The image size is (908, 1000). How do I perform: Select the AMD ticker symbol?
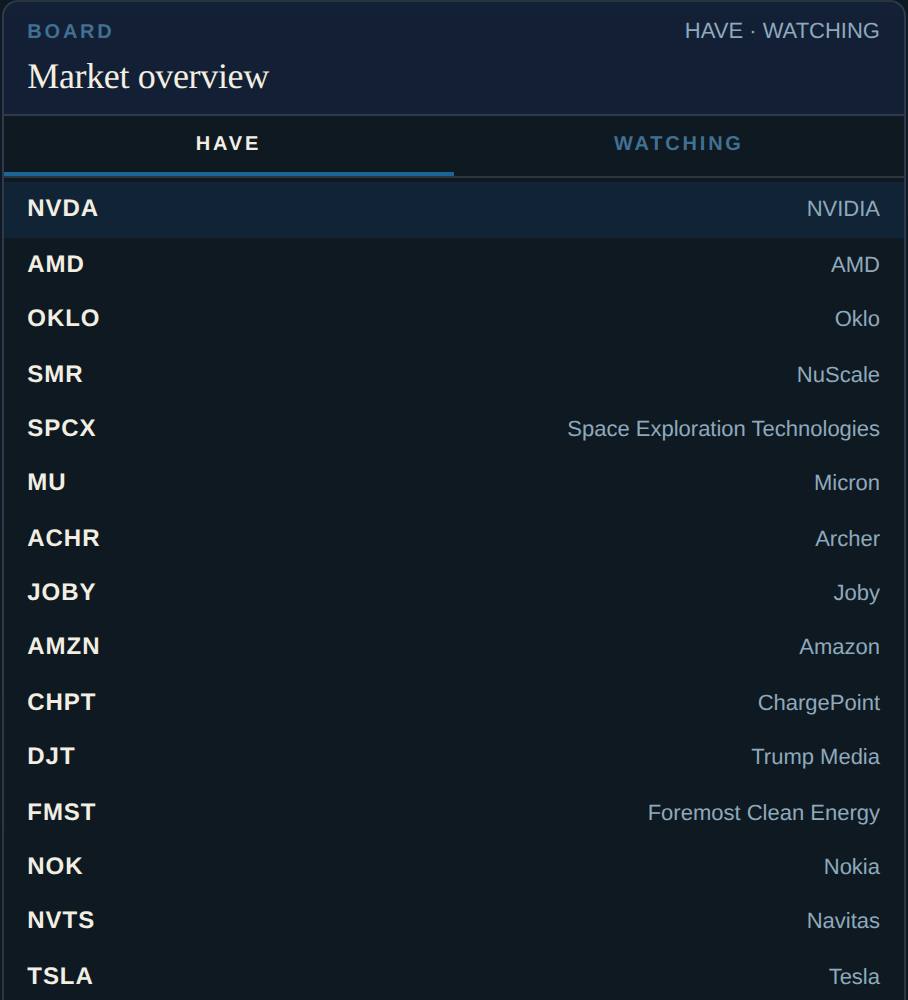tap(55, 264)
